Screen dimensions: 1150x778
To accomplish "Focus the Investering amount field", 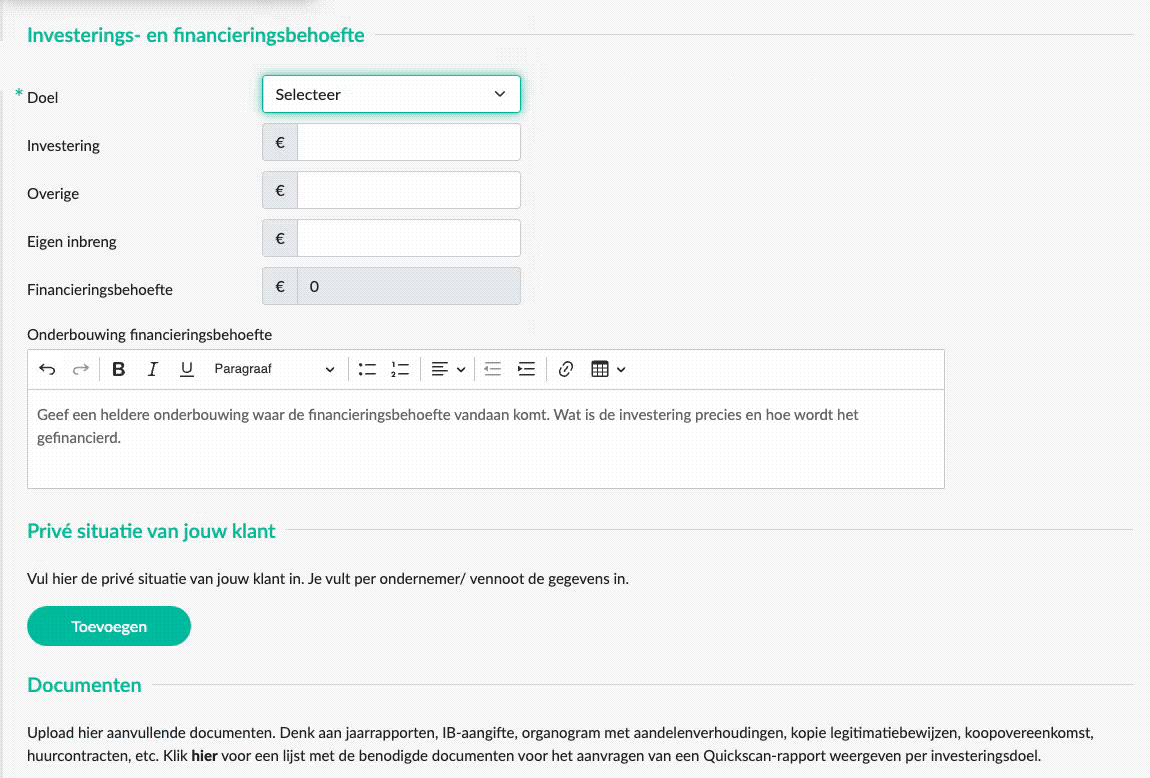I will tap(408, 143).
